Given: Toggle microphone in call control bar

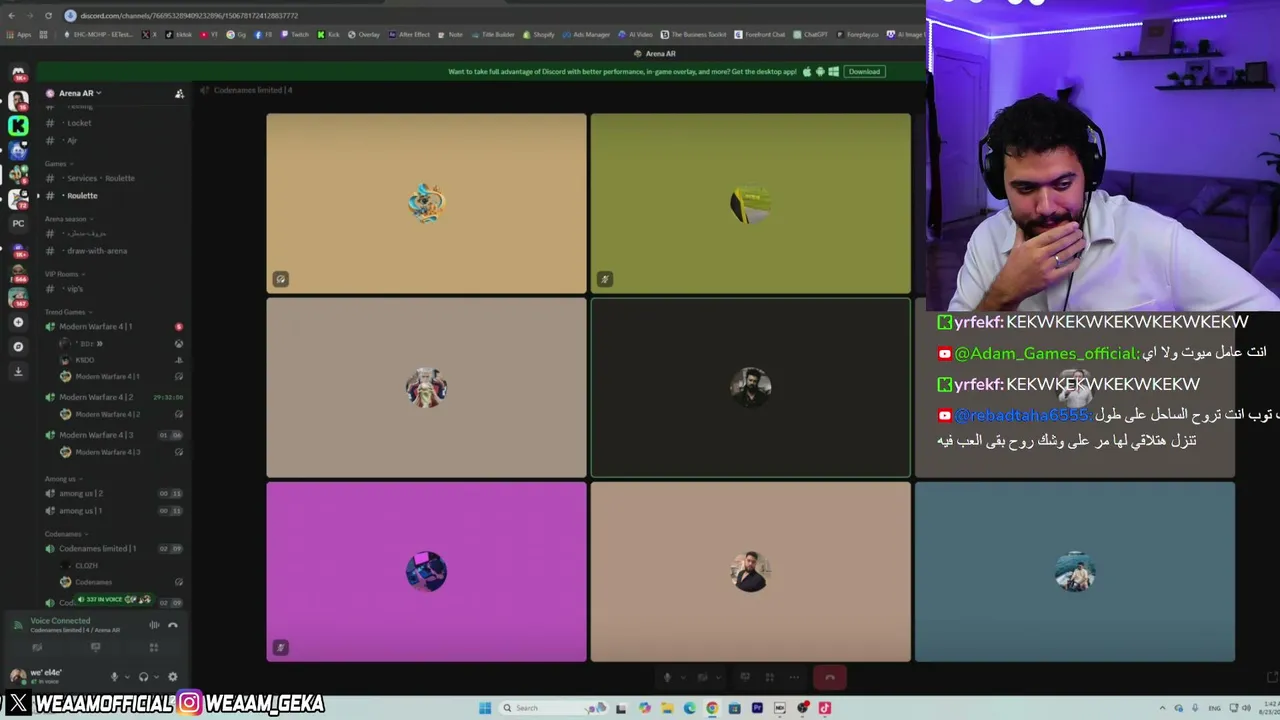Looking at the screenshot, I should (668, 677).
